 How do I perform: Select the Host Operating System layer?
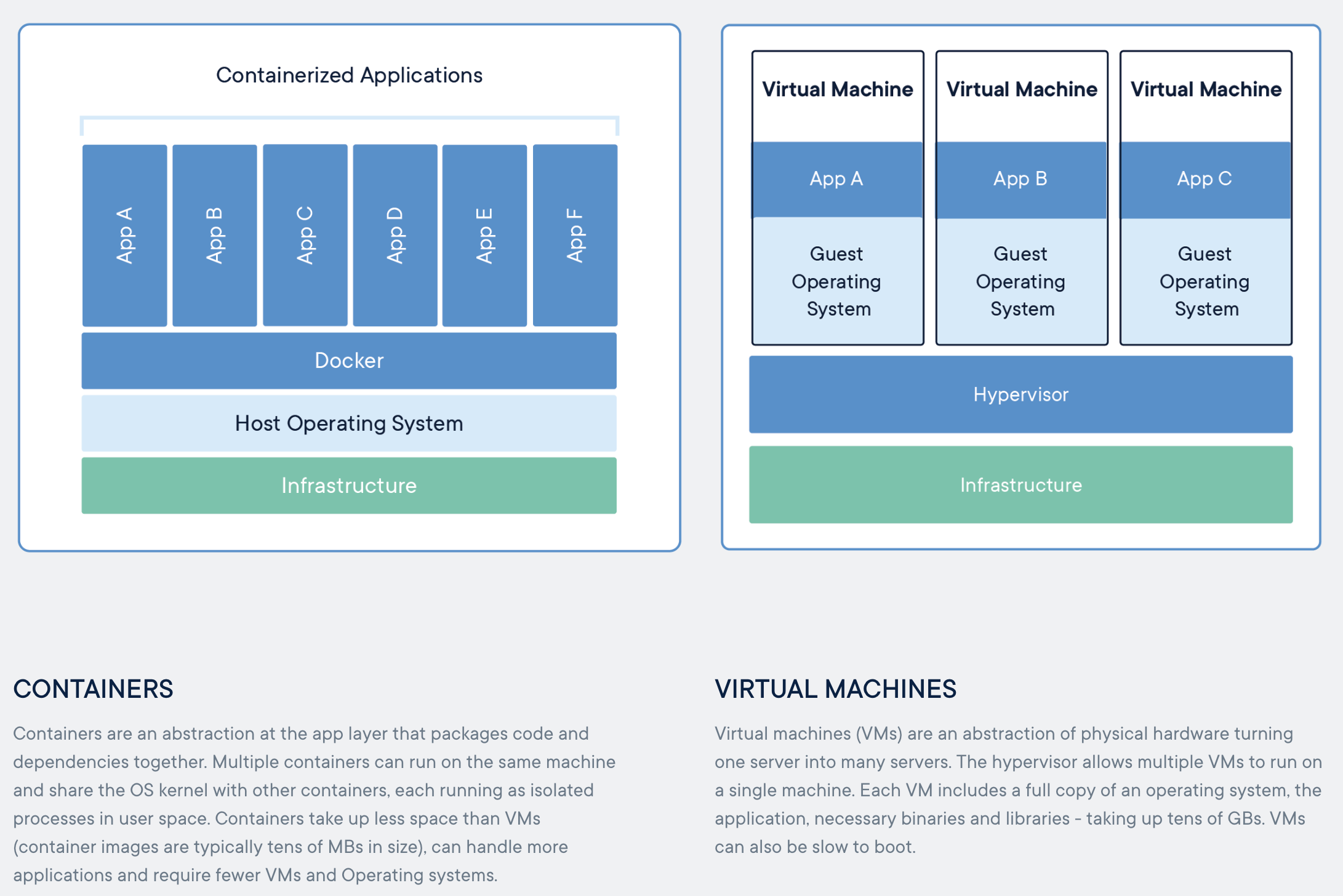[349, 423]
